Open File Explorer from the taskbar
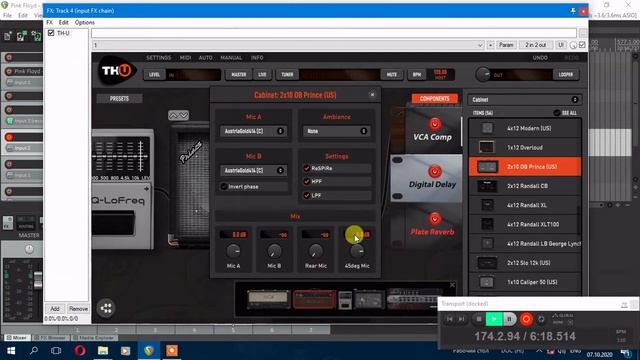Image resolution: width=640 pixels, height=360 pixels. [x=103, y=351]
